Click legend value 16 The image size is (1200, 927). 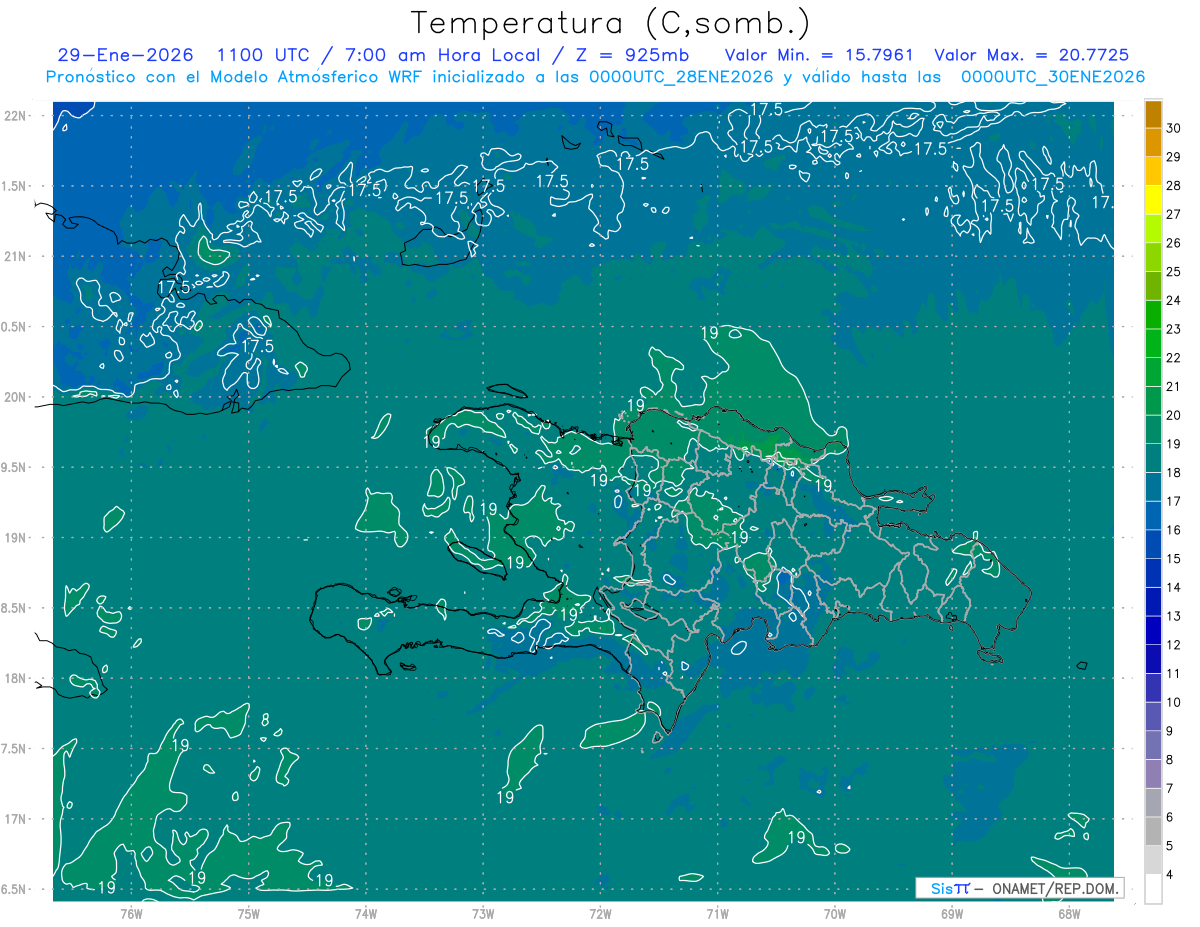click(x=1173, y=530)
